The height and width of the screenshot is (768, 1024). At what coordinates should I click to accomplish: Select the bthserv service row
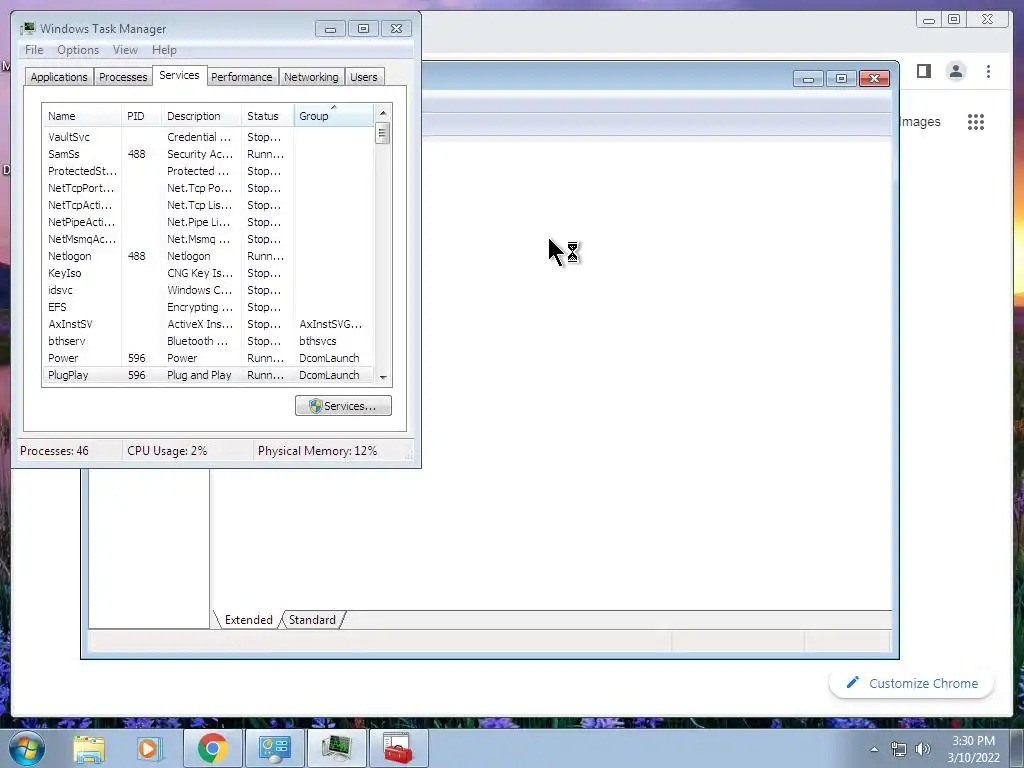pyautogui.click(x=208, y=341)
